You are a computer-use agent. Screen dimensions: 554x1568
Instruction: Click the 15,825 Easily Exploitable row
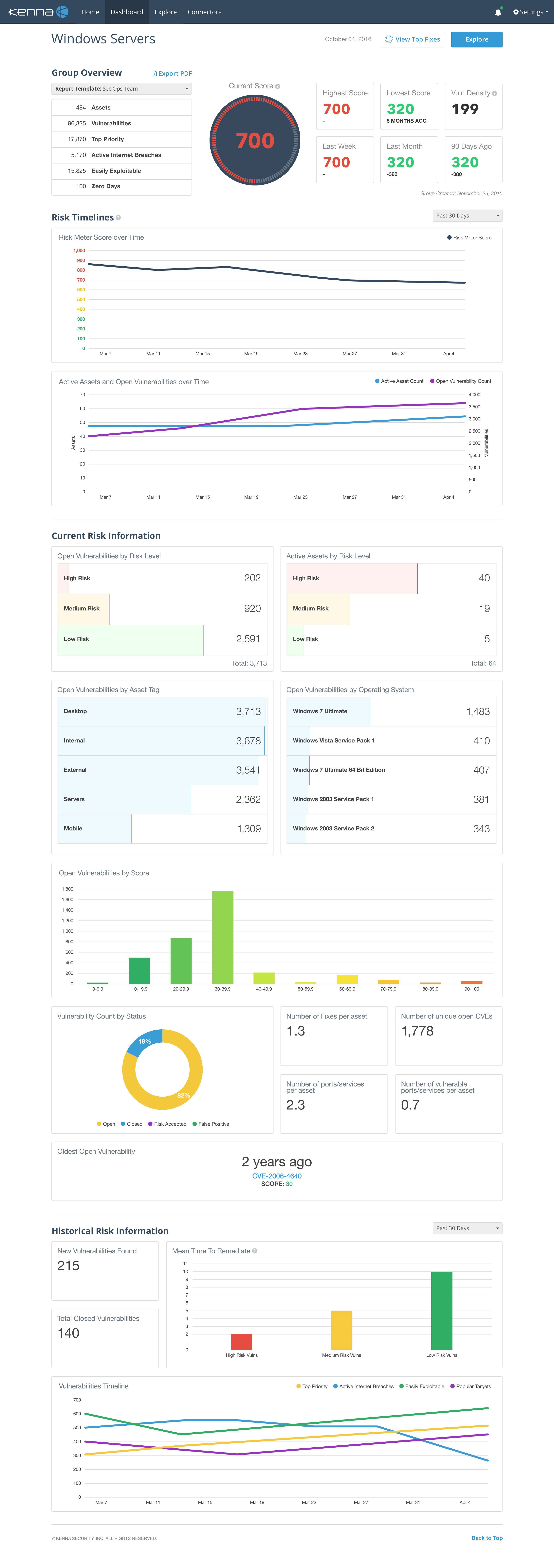pyautogui.click(x=122, y=171)
